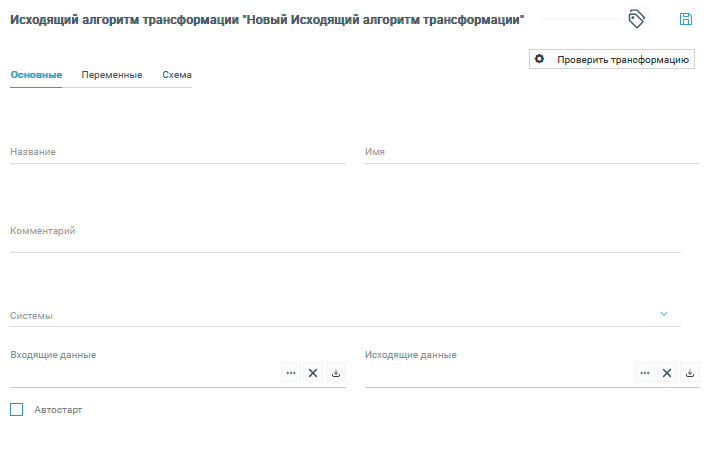Switch to the Основные tab
Screen dimensions: 710x463
point(36,75)
